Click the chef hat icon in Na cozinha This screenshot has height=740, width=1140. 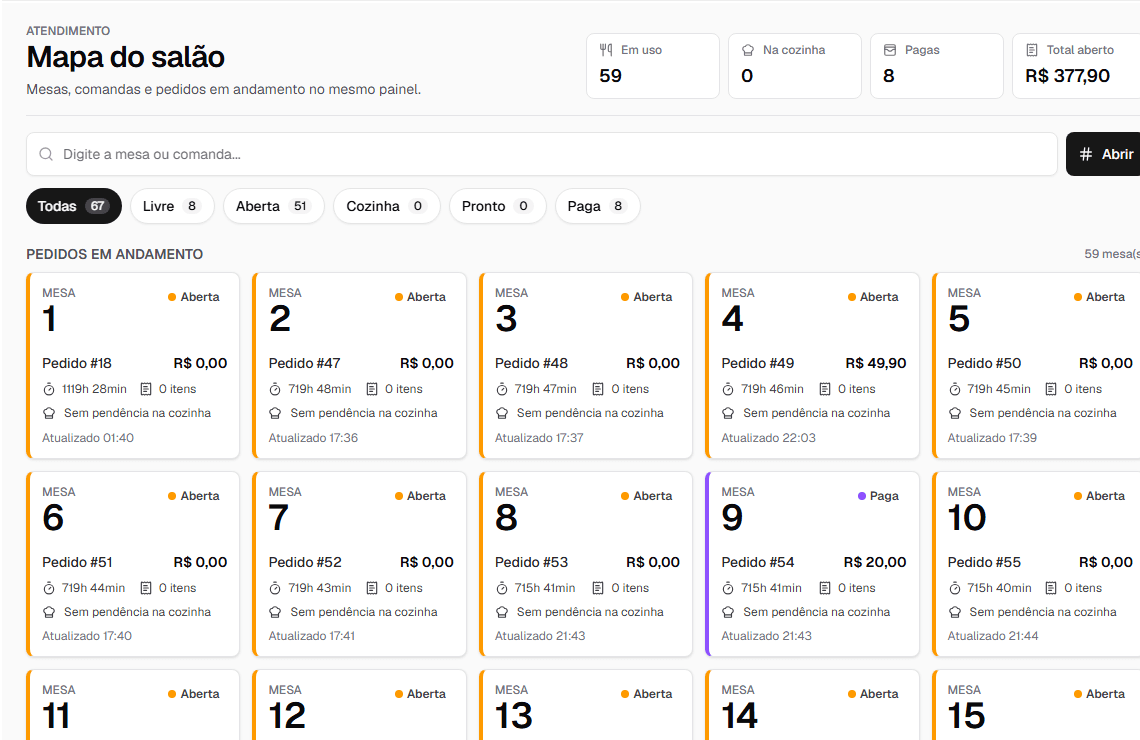pyautogui.click(x=747, y=50)
